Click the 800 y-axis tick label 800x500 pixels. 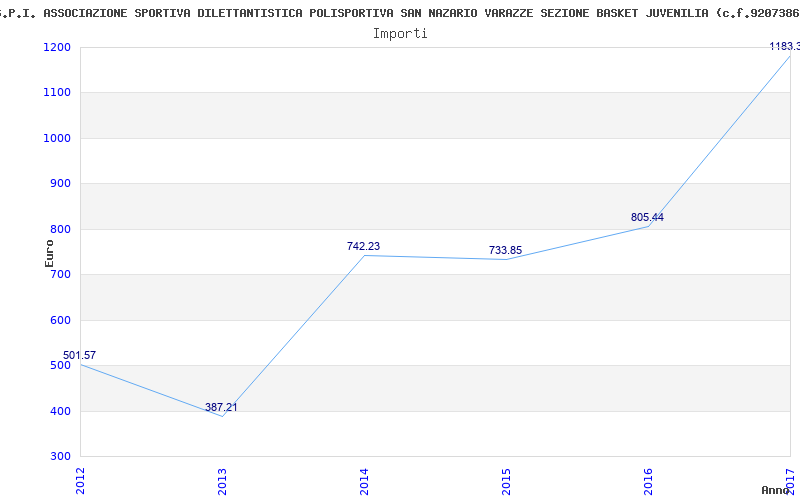click(62, 229)
